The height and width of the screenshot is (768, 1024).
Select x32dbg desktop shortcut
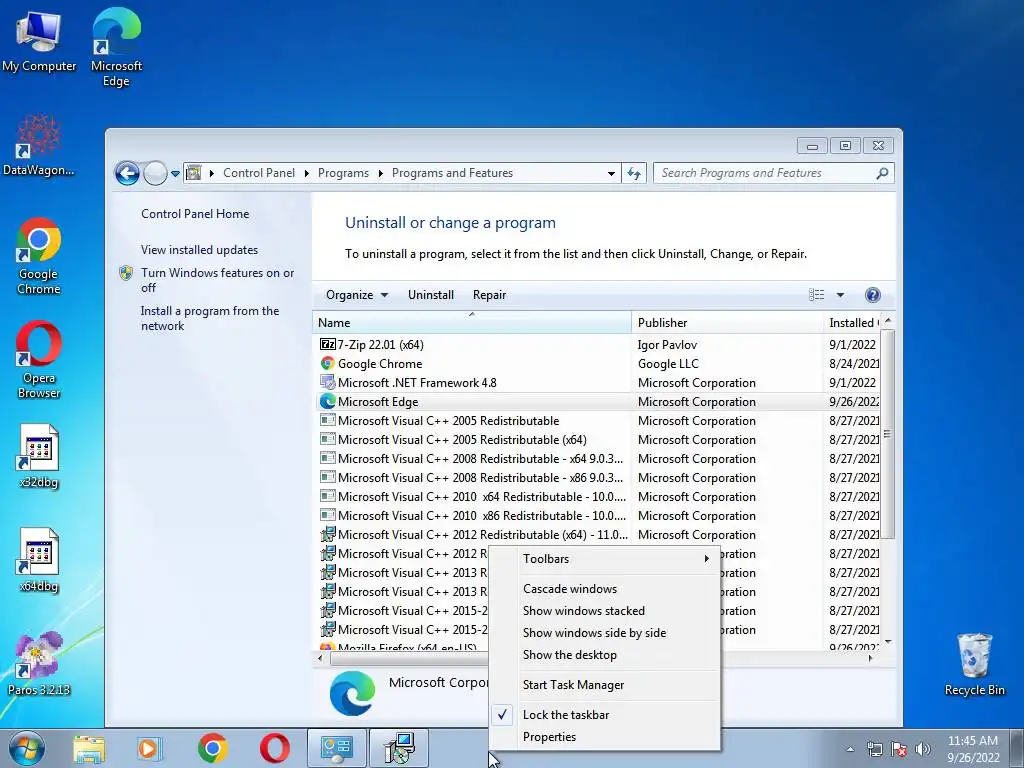coord(39,456)
